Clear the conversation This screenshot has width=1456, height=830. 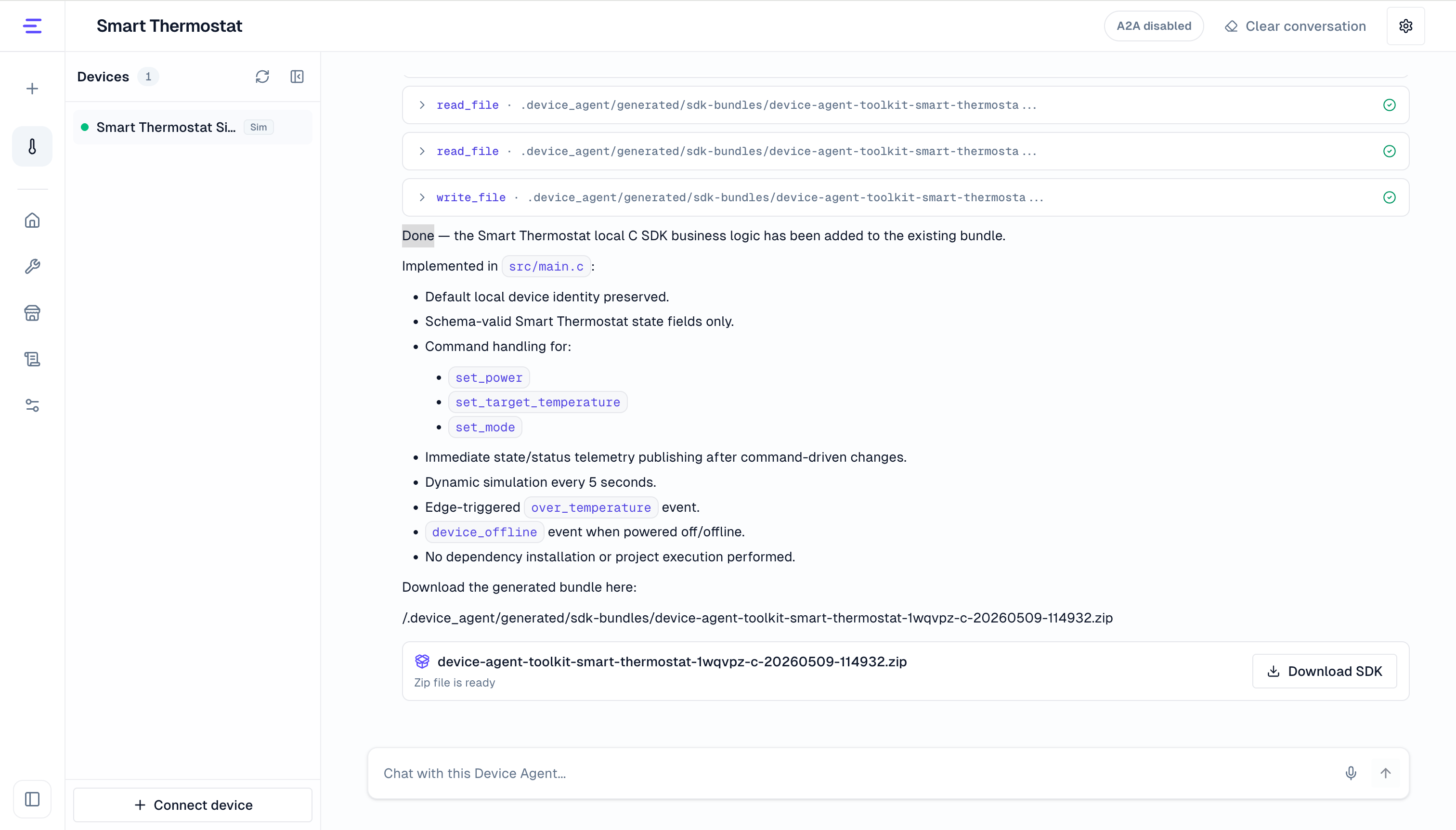[1295, 26]
